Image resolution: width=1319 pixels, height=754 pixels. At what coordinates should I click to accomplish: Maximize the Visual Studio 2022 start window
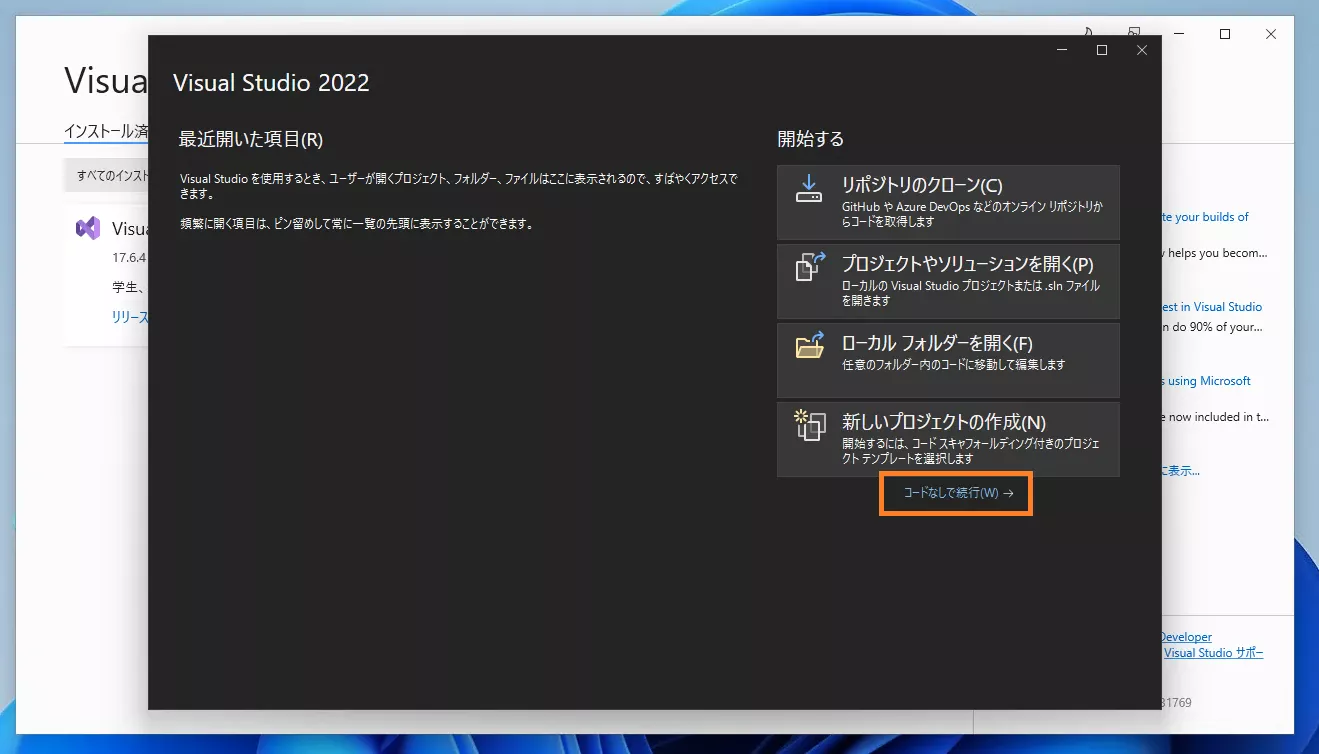pos(1102,50)
